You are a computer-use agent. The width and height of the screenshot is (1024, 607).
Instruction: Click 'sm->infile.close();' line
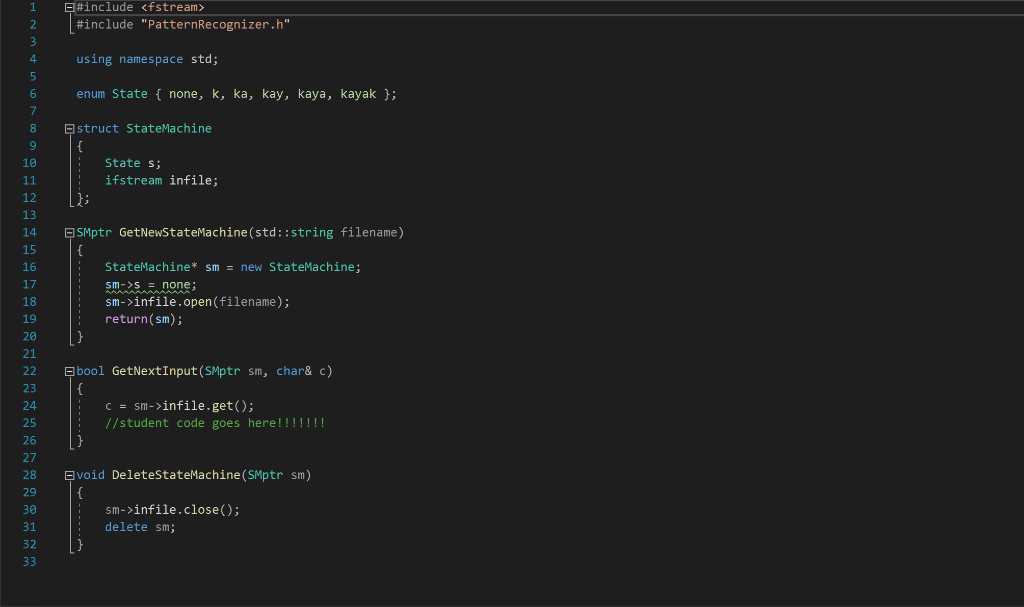(x=172, y=510)
